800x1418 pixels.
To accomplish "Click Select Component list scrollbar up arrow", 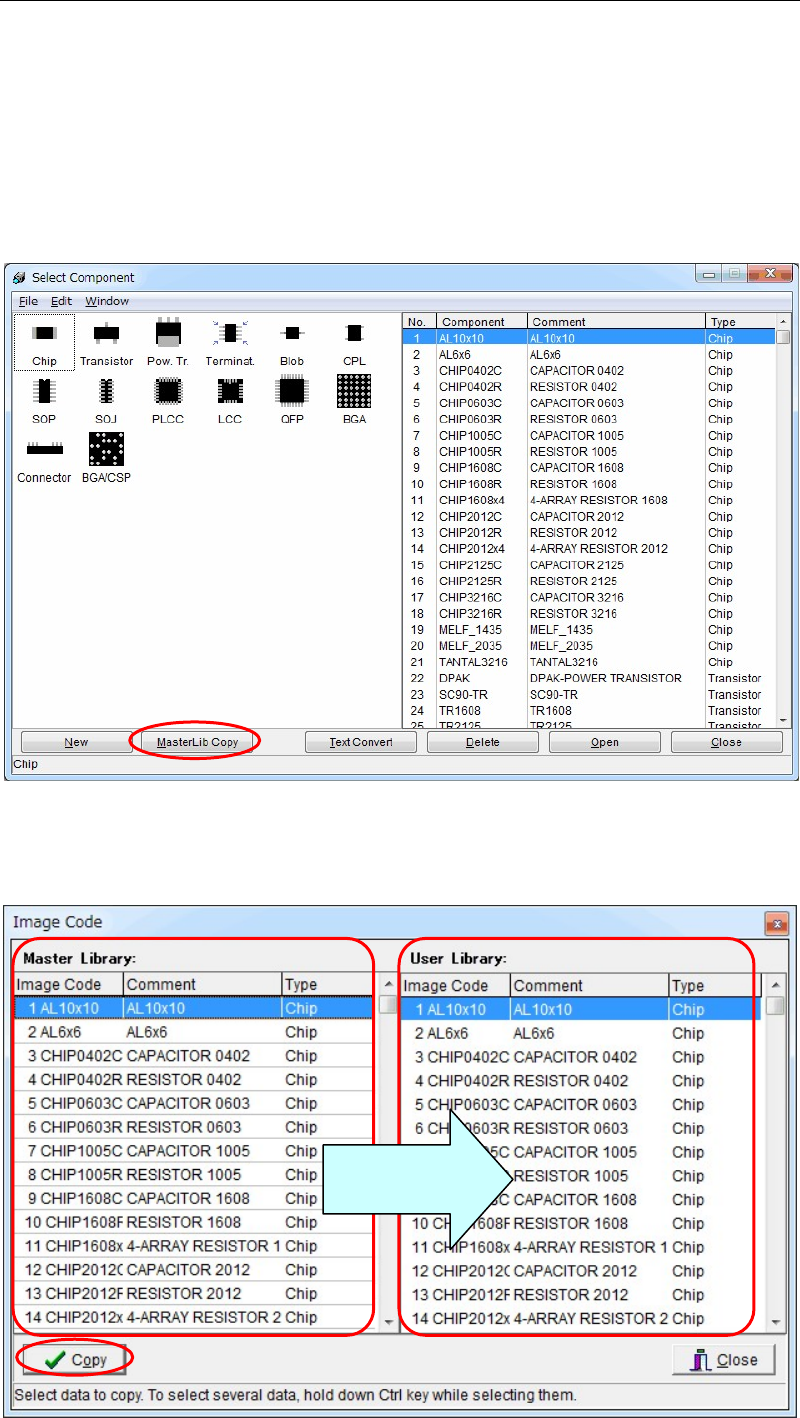I will (784, 322).
